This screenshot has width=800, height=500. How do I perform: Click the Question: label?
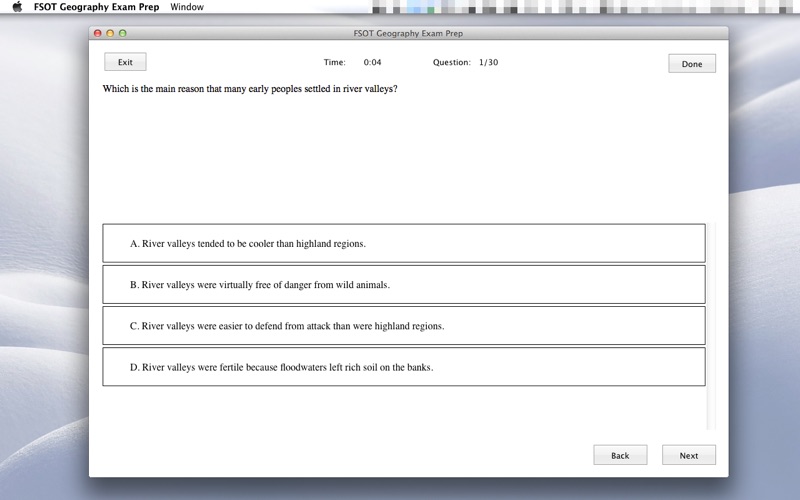pos(452,62)
